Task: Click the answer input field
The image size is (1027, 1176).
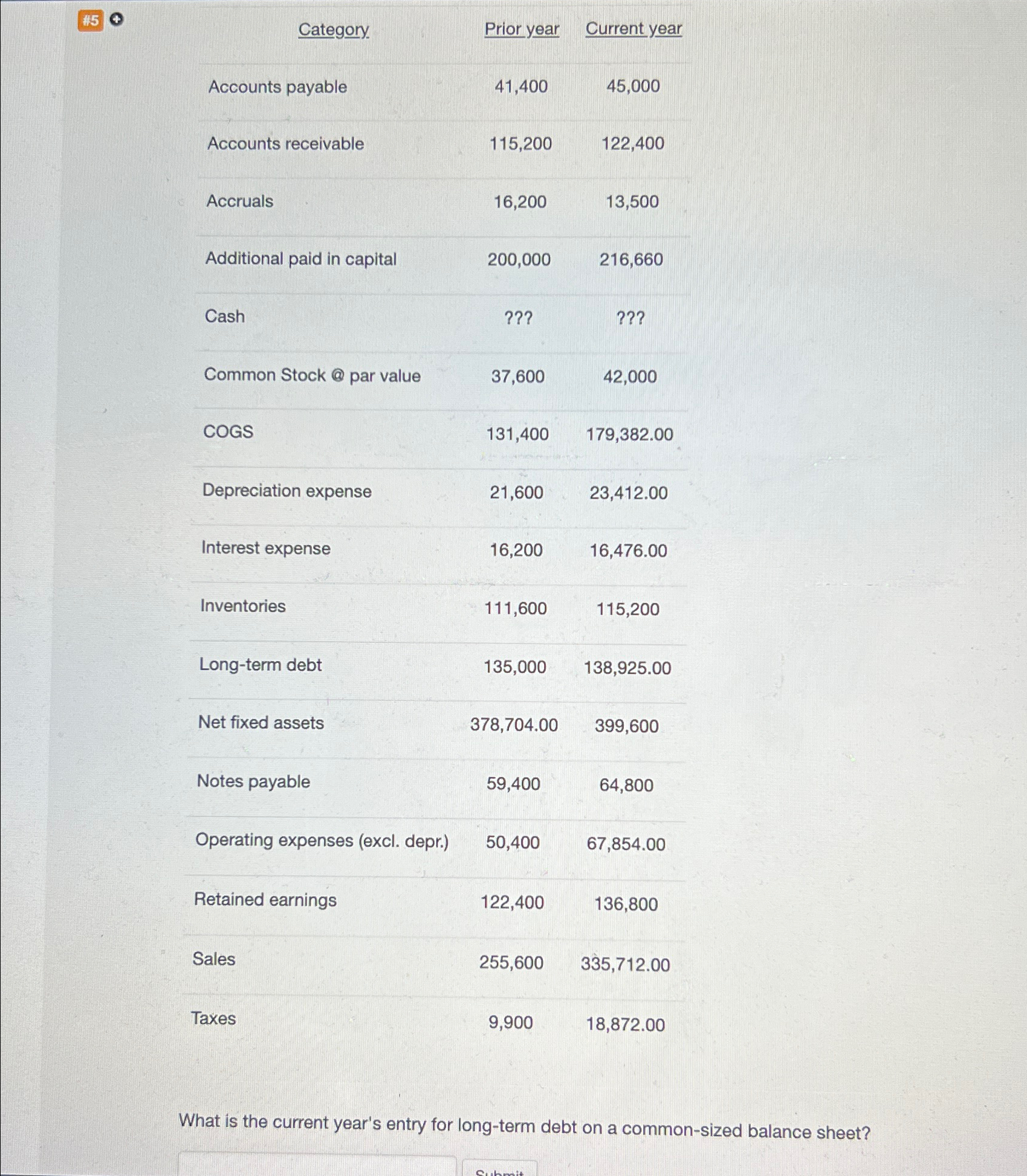Action: coord(317,1166)
